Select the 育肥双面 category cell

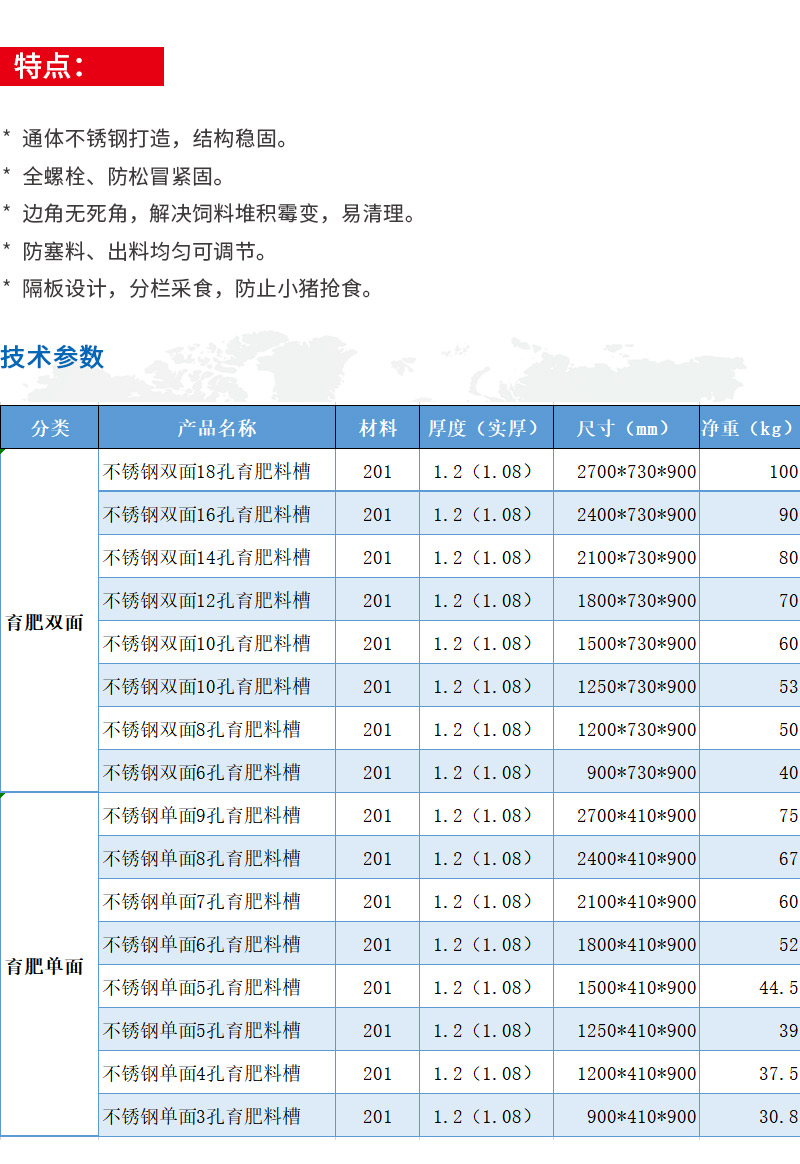pos(45,622)
